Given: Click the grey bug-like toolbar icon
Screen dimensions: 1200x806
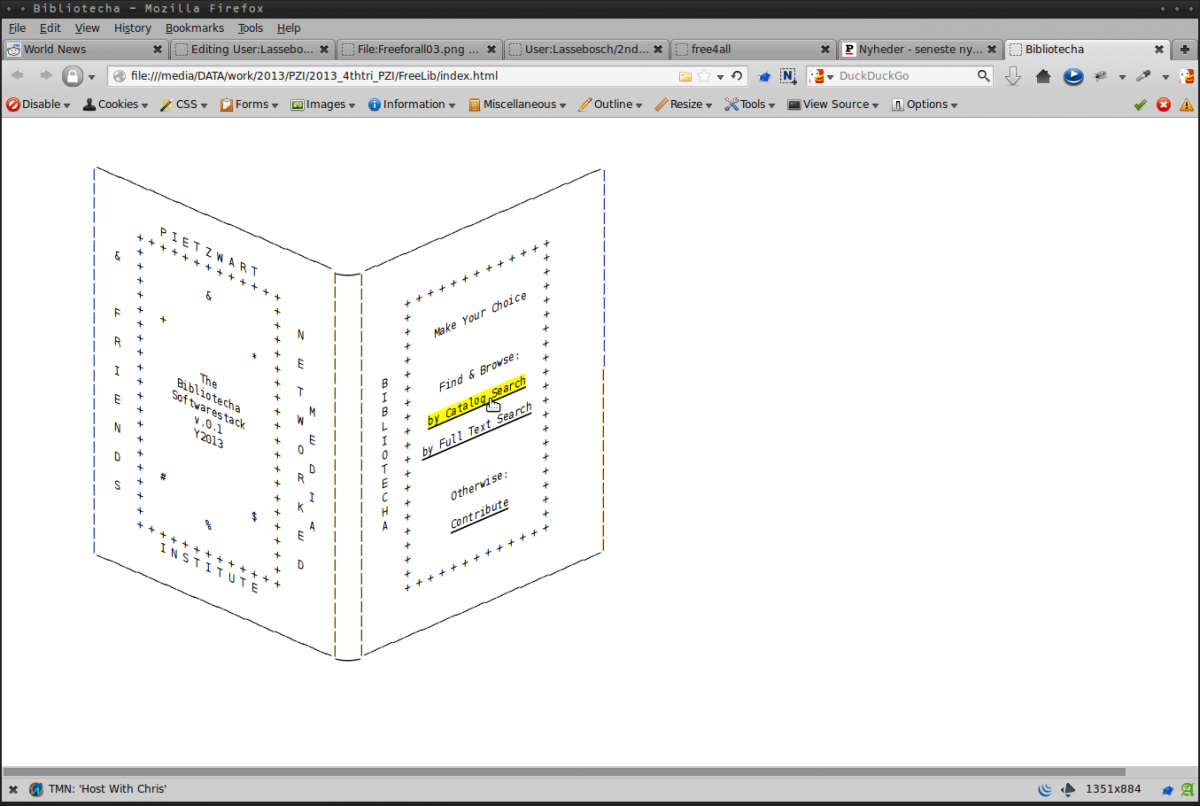Looking at the screenshot, I should pyautogui.click(x=1102, y=76).
